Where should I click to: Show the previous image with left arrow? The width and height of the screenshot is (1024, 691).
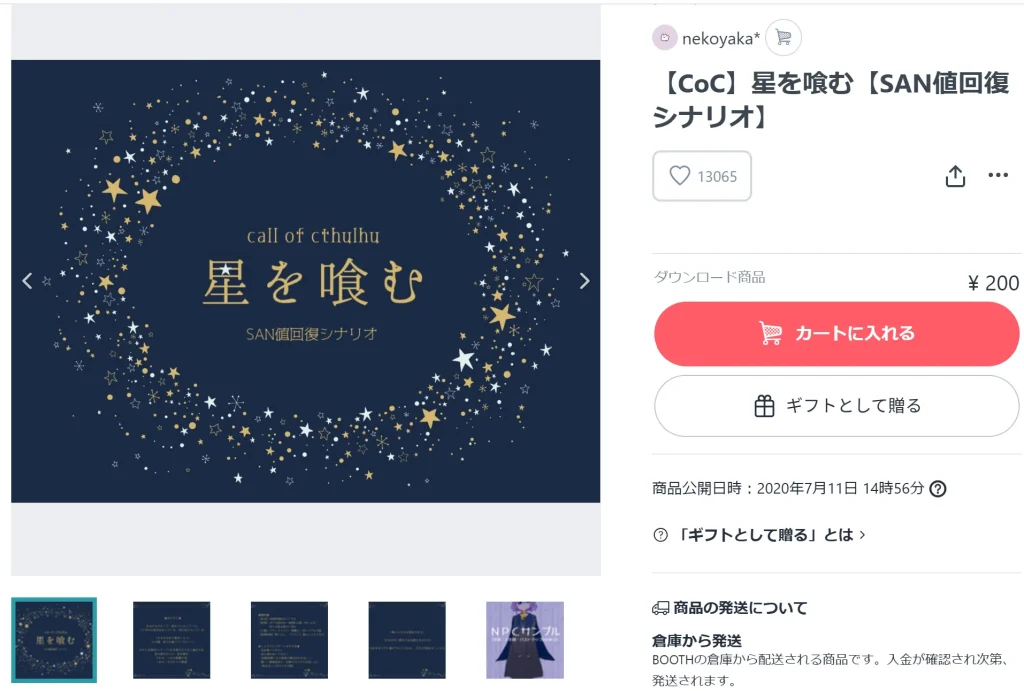tap(27, 281)
